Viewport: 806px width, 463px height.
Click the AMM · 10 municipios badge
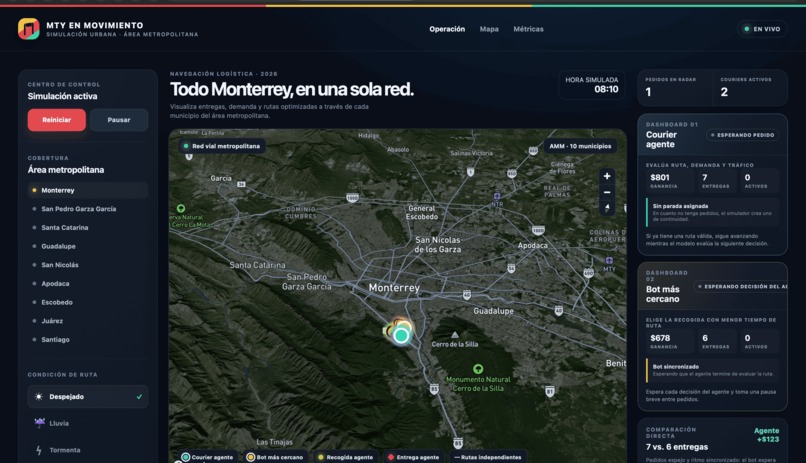coord(580,146)
